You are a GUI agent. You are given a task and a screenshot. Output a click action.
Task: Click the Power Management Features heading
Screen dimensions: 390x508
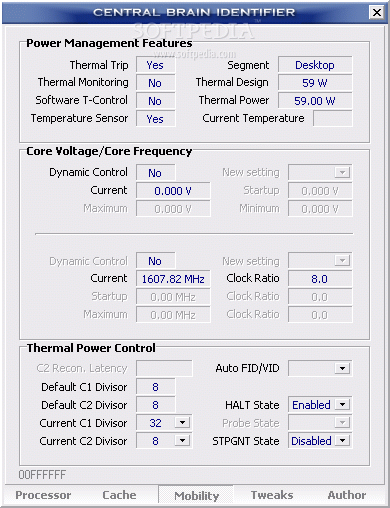coord(109,43)
